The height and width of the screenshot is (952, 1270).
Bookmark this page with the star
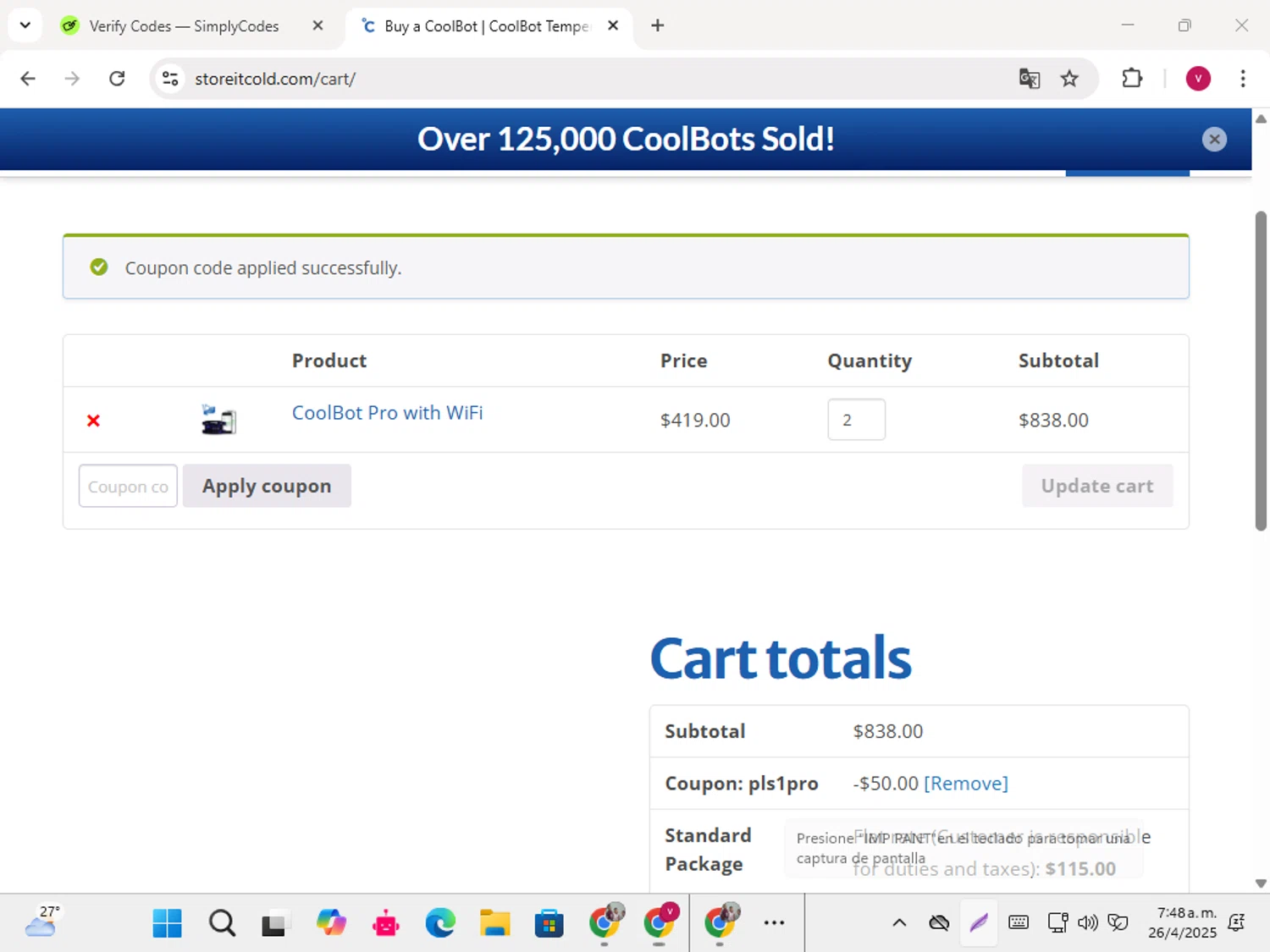pyautogui.click(x=1069, y=79)
